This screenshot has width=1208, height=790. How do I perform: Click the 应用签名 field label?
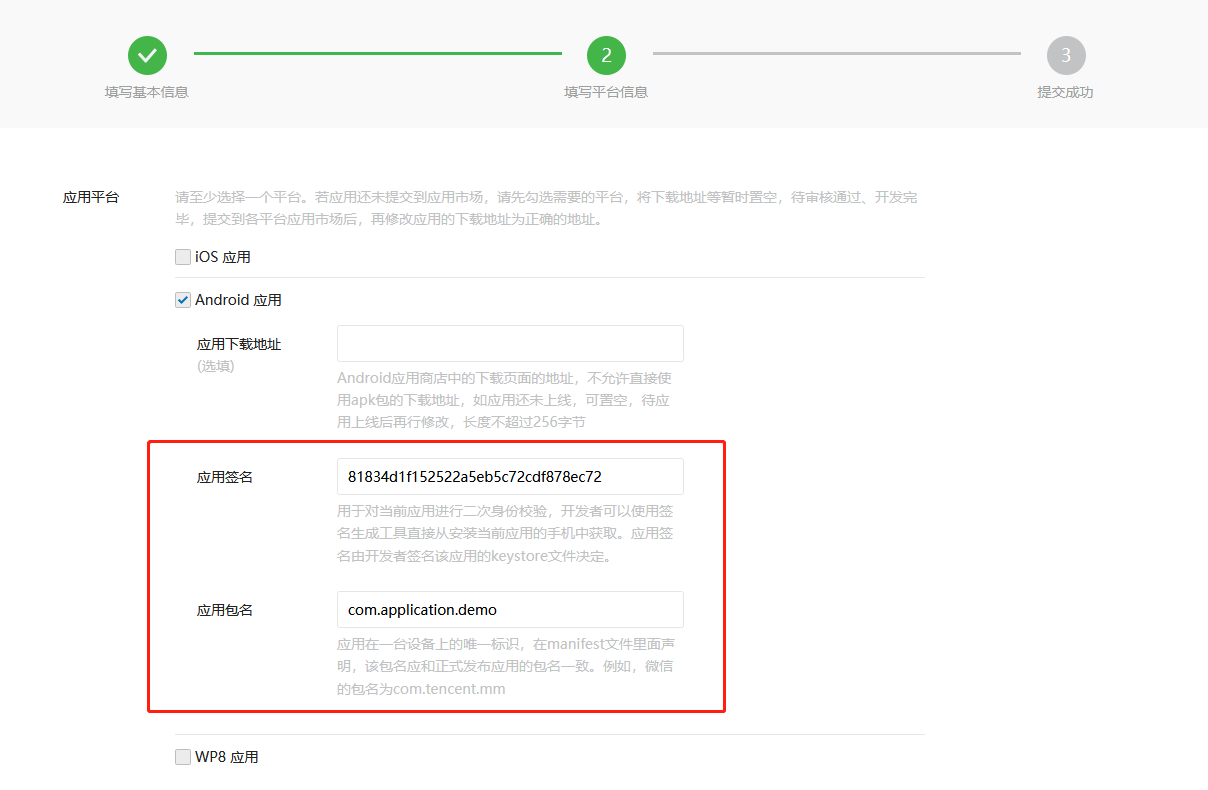pyautogui.click(x=225, y=477)
